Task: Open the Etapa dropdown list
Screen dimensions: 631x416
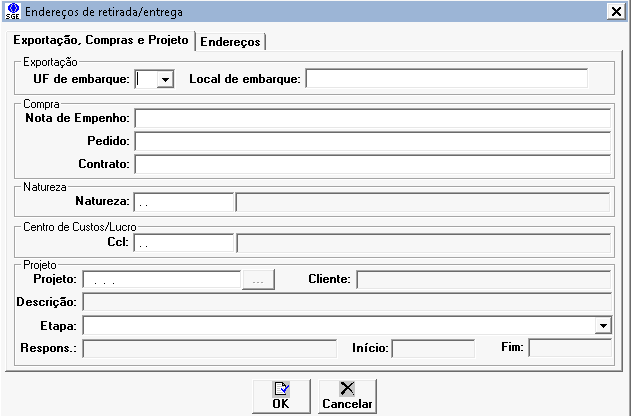Action: (602, 326)
